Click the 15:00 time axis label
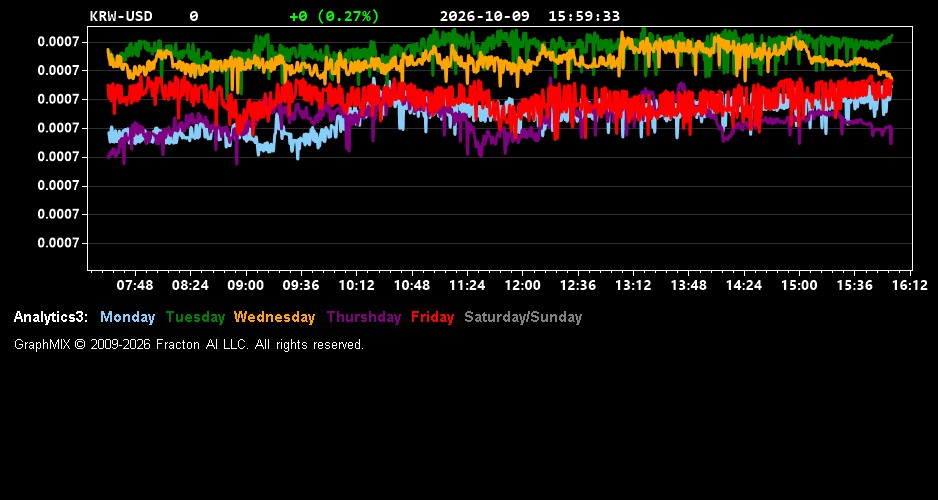The image size is (938, 500). click(x=799, y=286)
